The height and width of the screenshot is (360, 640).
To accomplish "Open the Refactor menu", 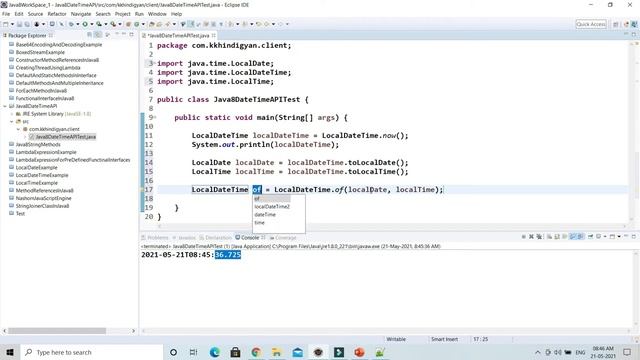I will 57,14.
